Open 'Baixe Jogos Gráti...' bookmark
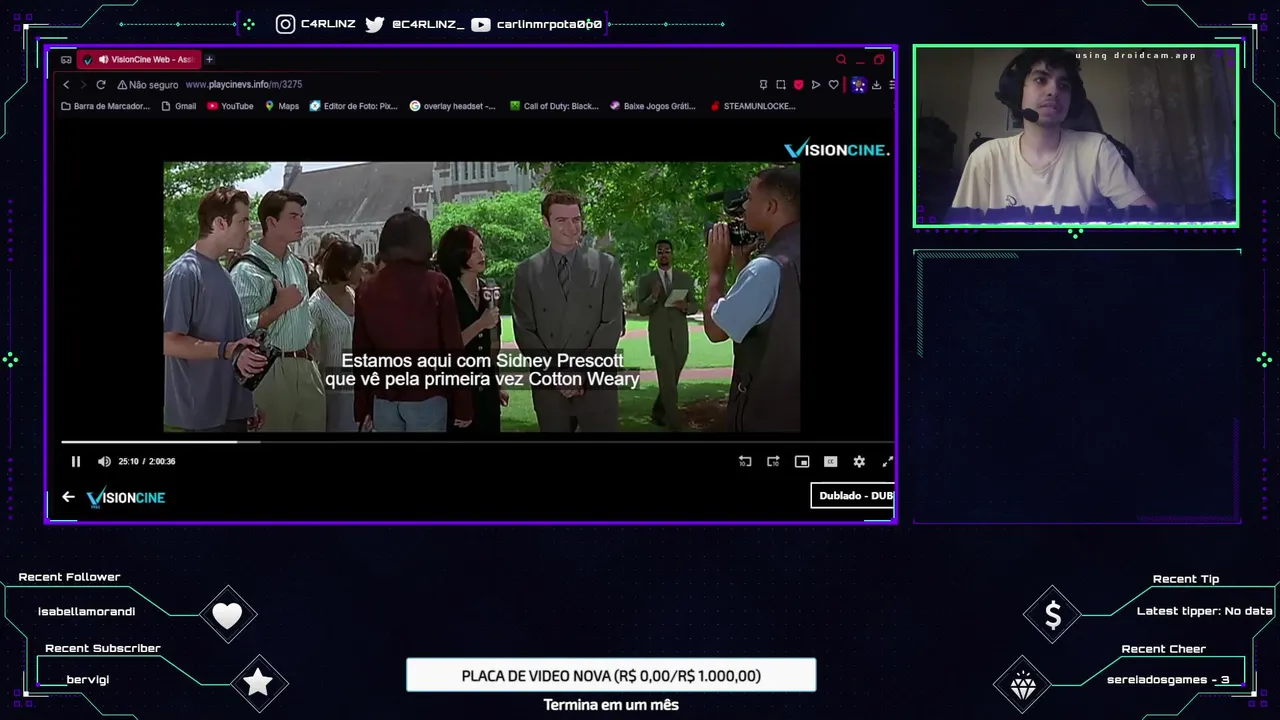 click(653, 106)
